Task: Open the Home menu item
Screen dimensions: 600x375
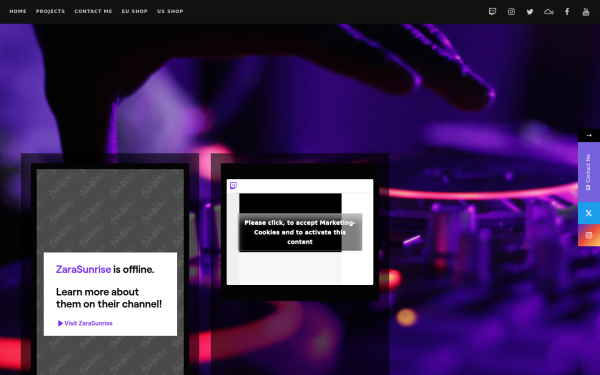Action: 18,11
